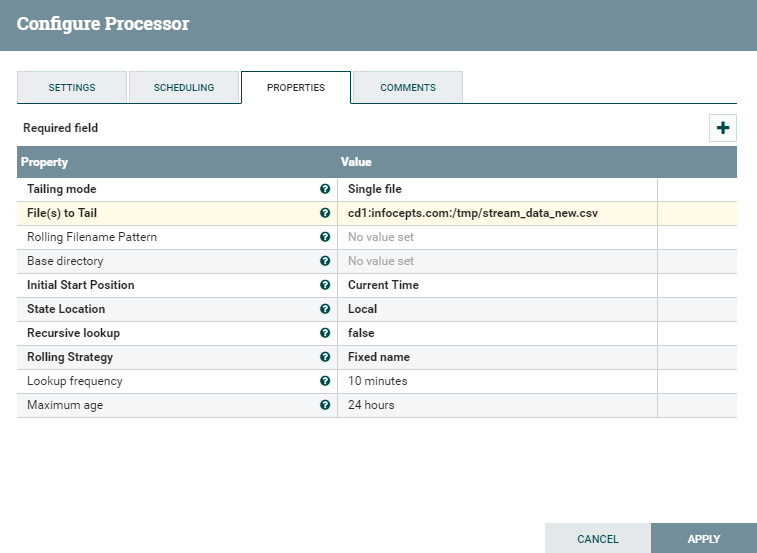Click help icon beside State Location
The image size is (757, 553).
coord(325,309)
